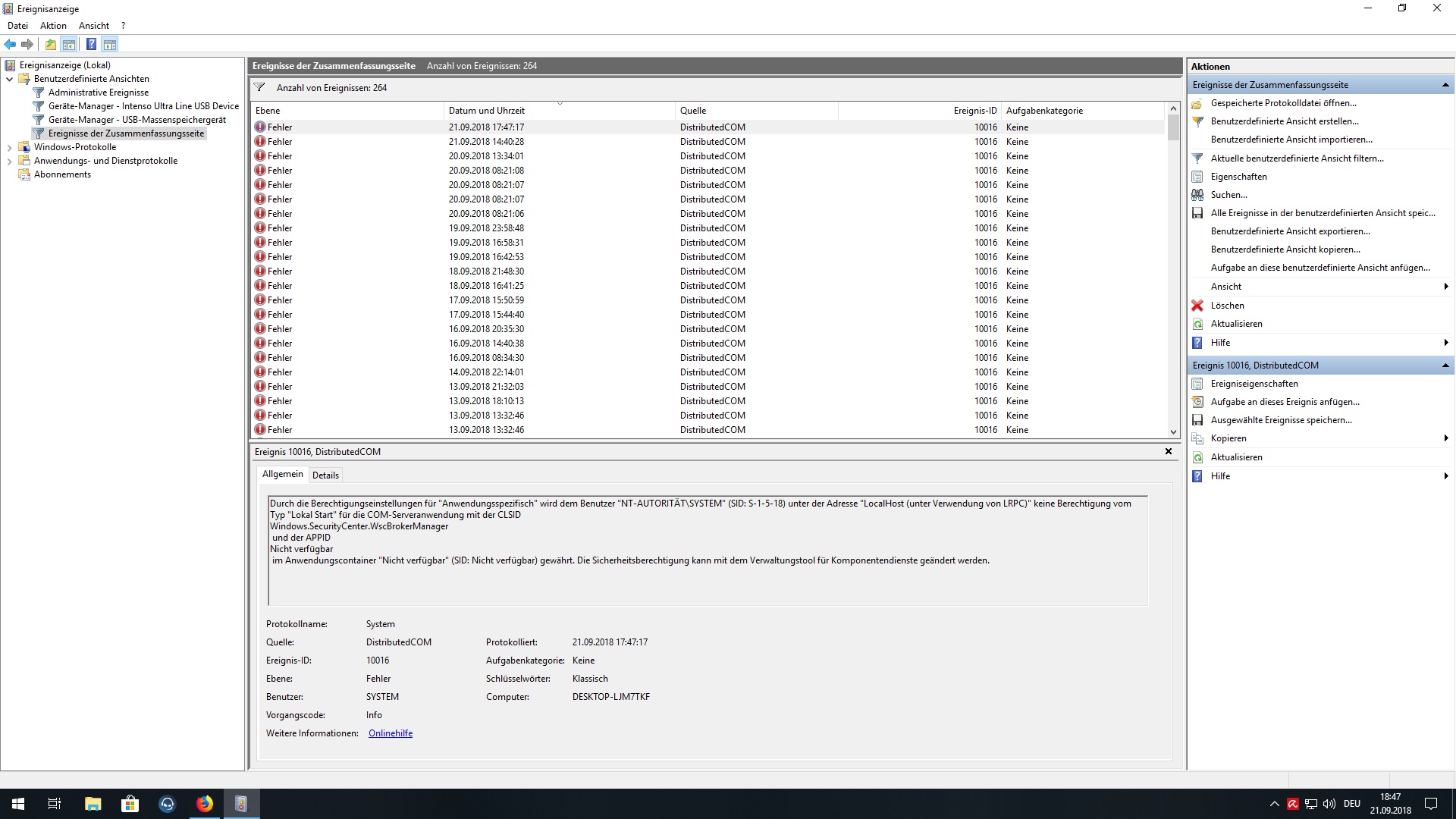Click the blue help question mark toolbar icon
Viewport: 1456px width, 819px height.
pos(91,44)
